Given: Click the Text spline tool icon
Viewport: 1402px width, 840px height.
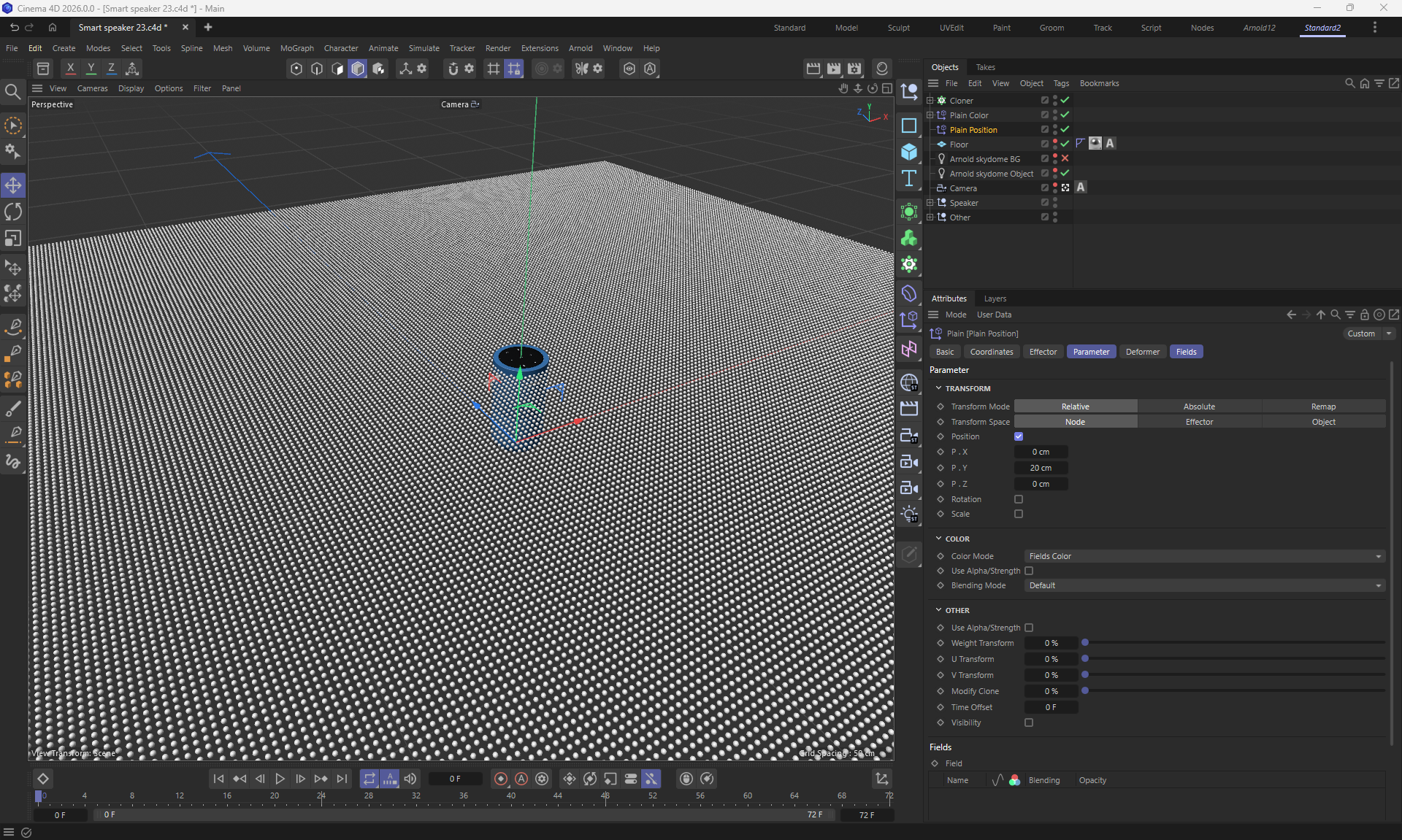Looking at the screenshot, I should click(x=909, y=179).
